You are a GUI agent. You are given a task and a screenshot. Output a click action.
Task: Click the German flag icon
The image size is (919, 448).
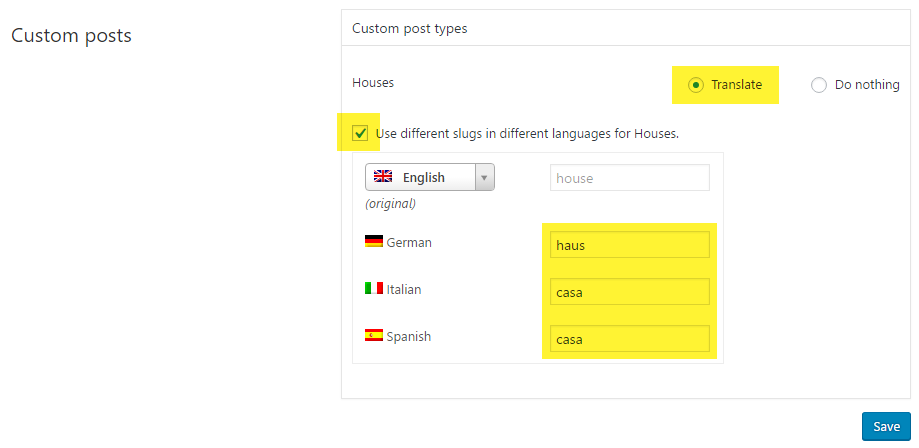point(374,241)
